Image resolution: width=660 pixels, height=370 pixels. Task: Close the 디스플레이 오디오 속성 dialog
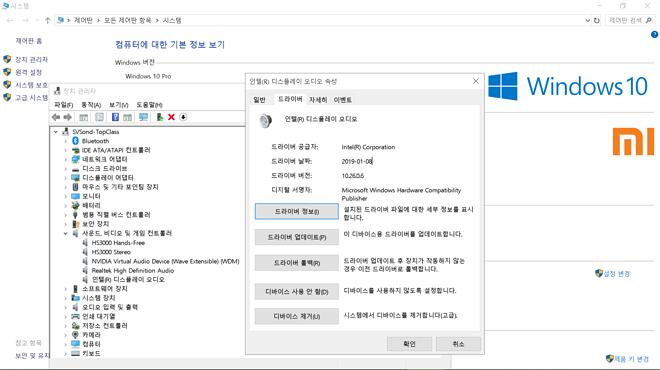tap(476, 81)
